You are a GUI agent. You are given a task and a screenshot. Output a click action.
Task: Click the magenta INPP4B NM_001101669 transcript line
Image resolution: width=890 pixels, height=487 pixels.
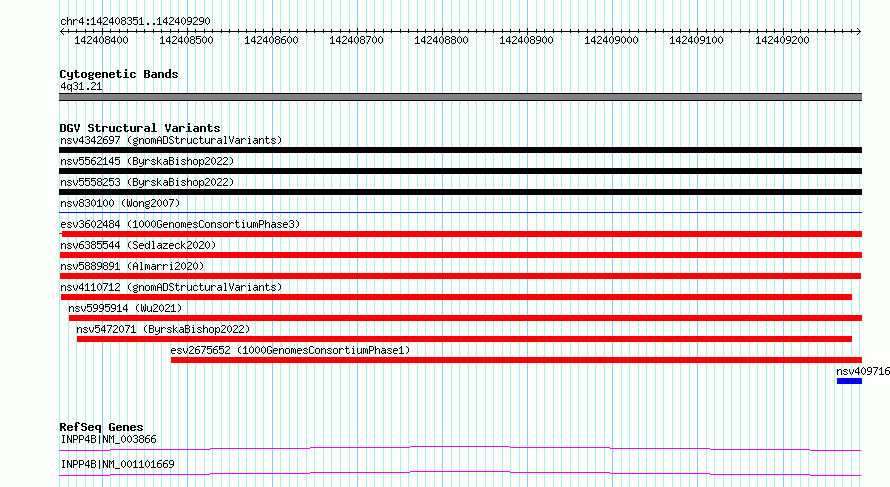460,473
